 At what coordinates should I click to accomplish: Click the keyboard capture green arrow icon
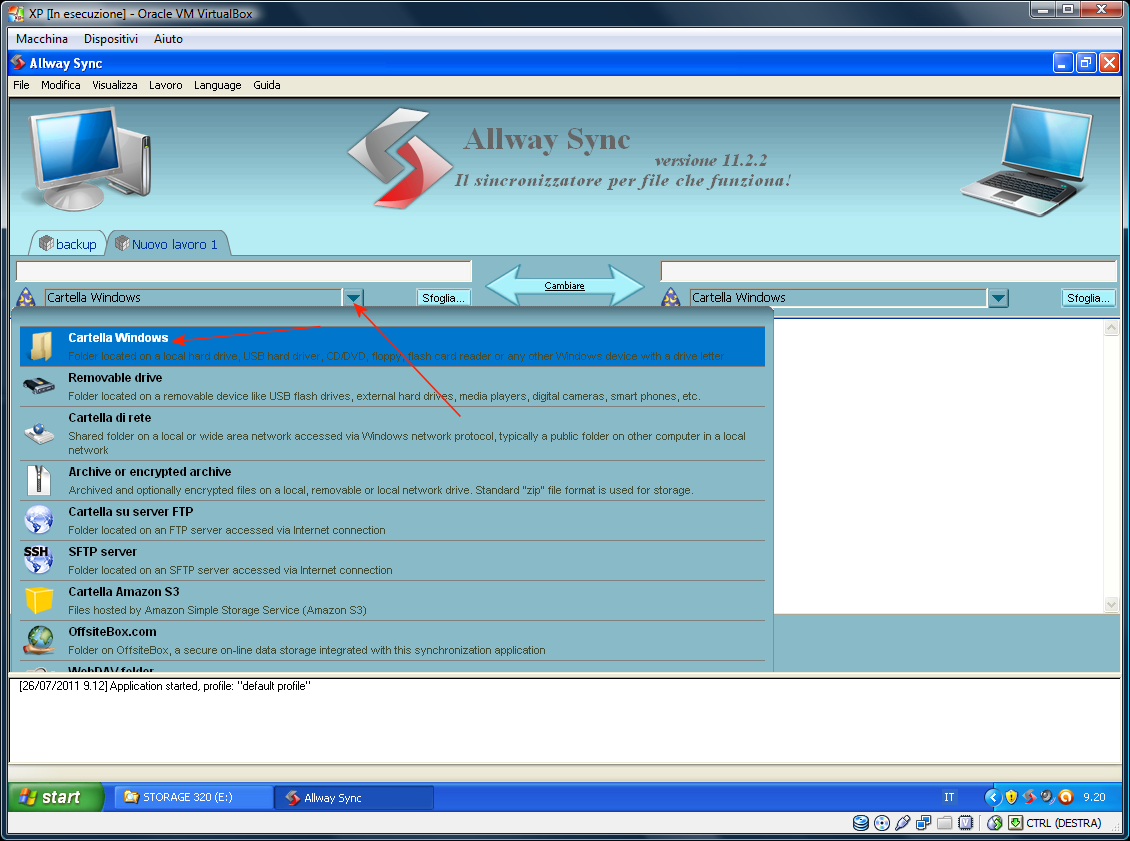(1015, 823)
